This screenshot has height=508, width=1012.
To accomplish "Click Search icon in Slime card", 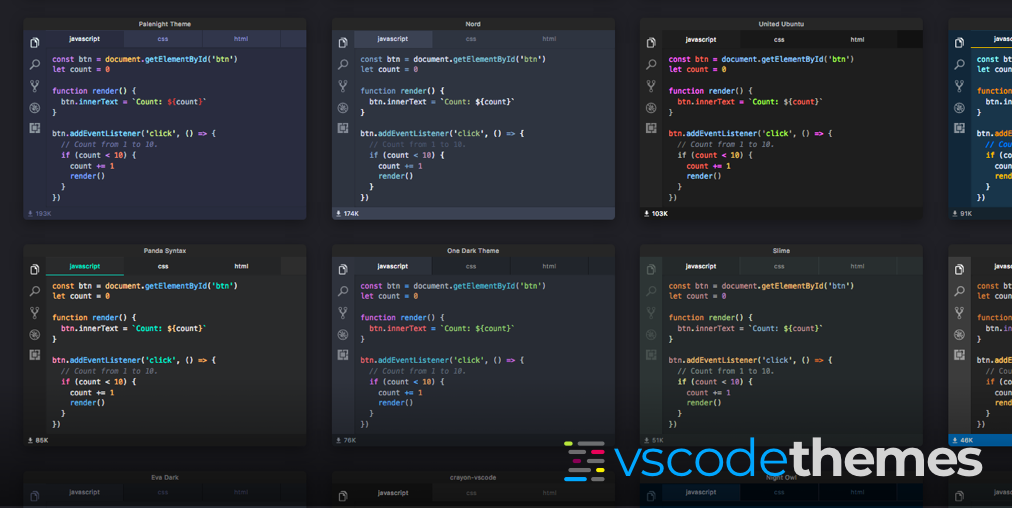I will coord(651,290).
